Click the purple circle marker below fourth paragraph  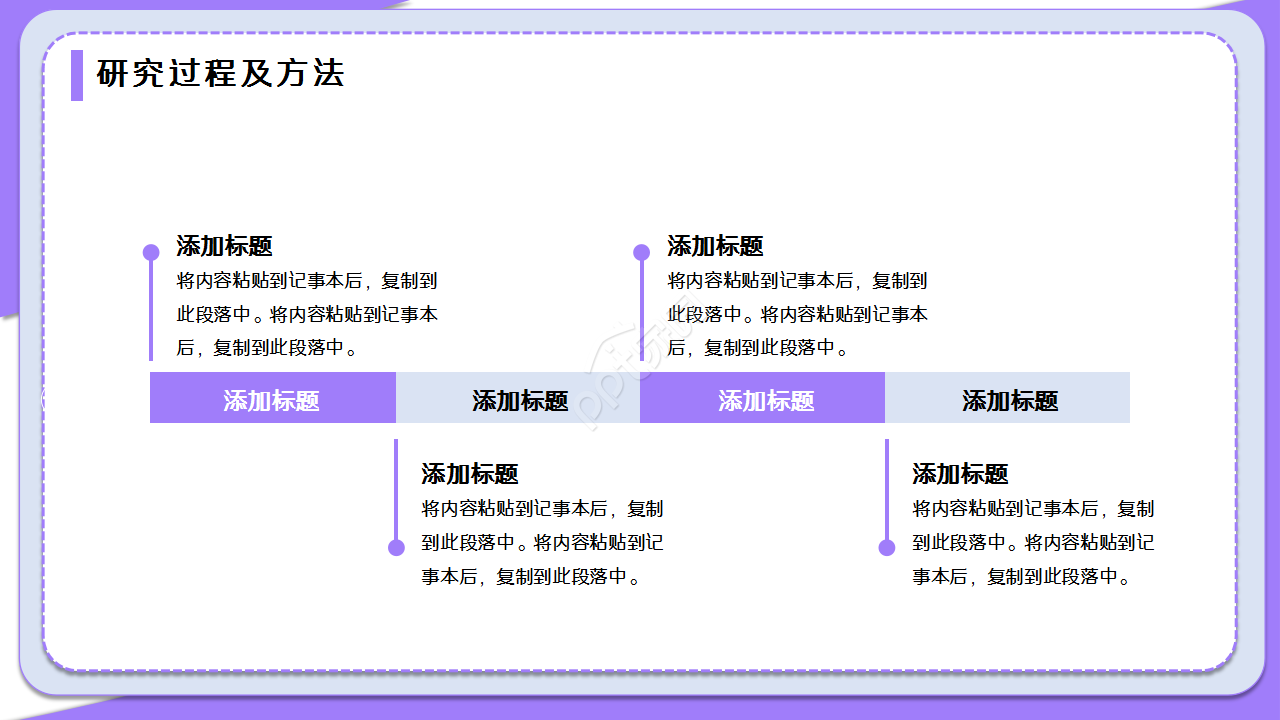pyautogui.click(x=884, y=548)
